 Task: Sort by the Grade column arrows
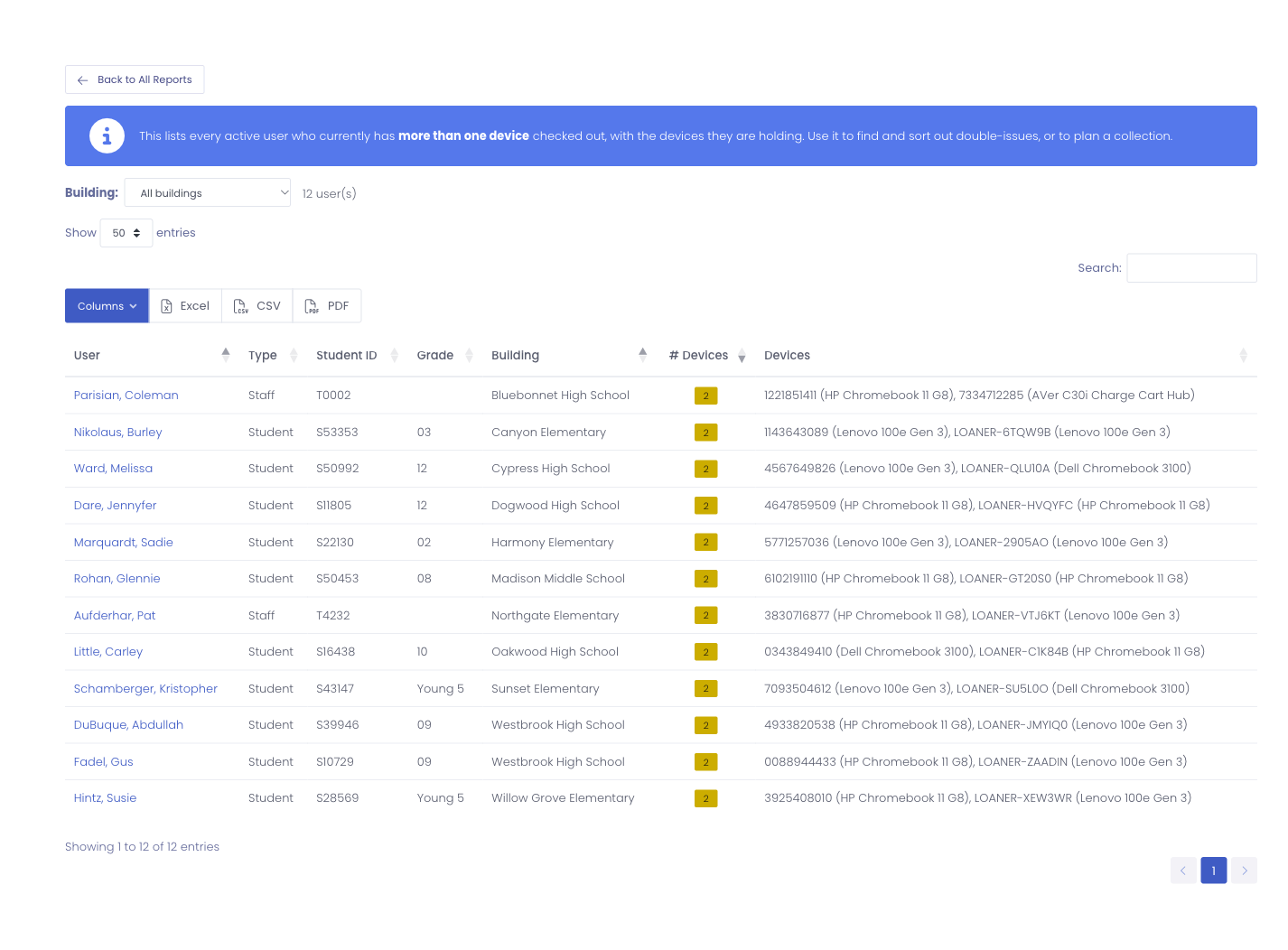469,355
